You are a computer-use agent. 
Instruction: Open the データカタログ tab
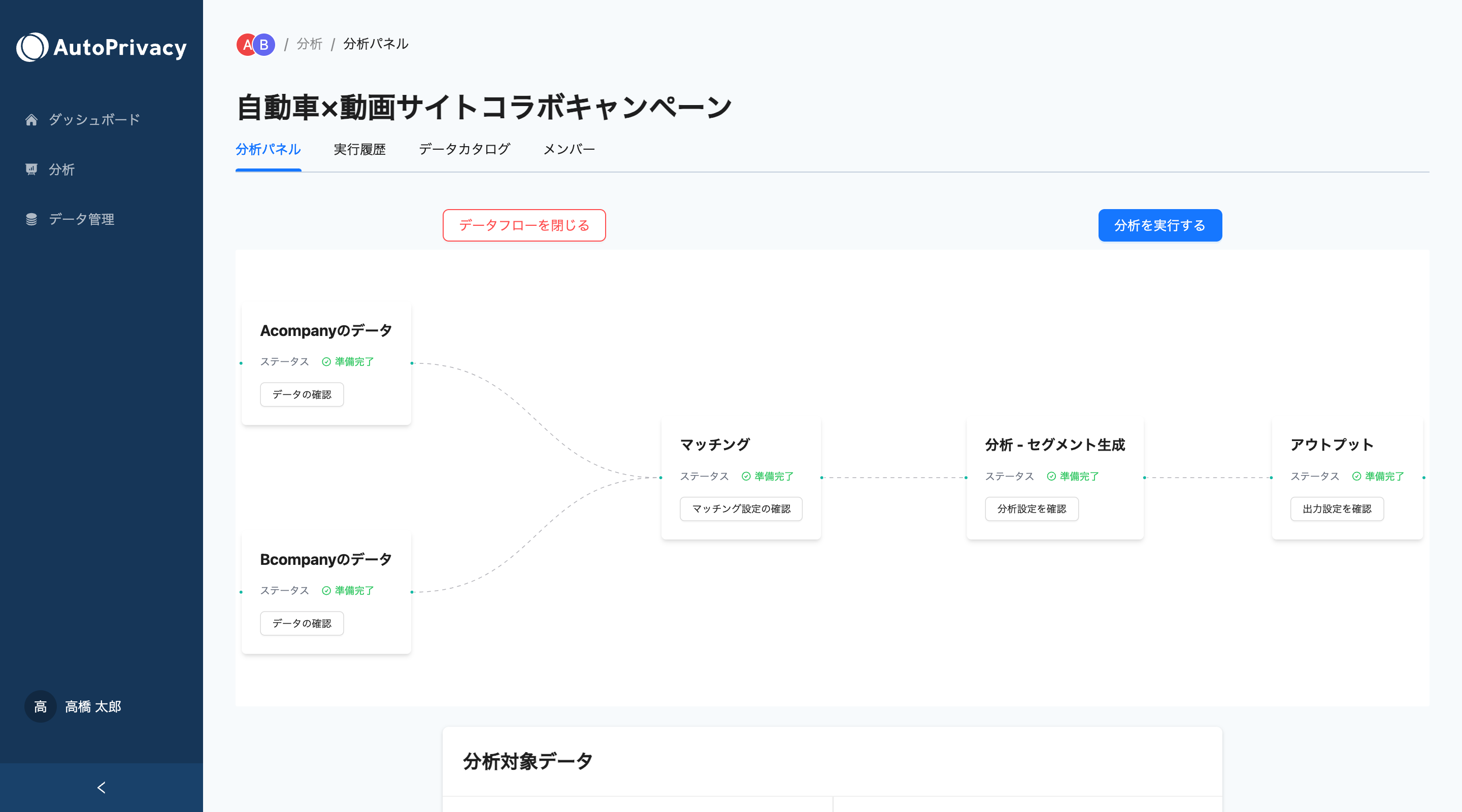pos(464,149)
